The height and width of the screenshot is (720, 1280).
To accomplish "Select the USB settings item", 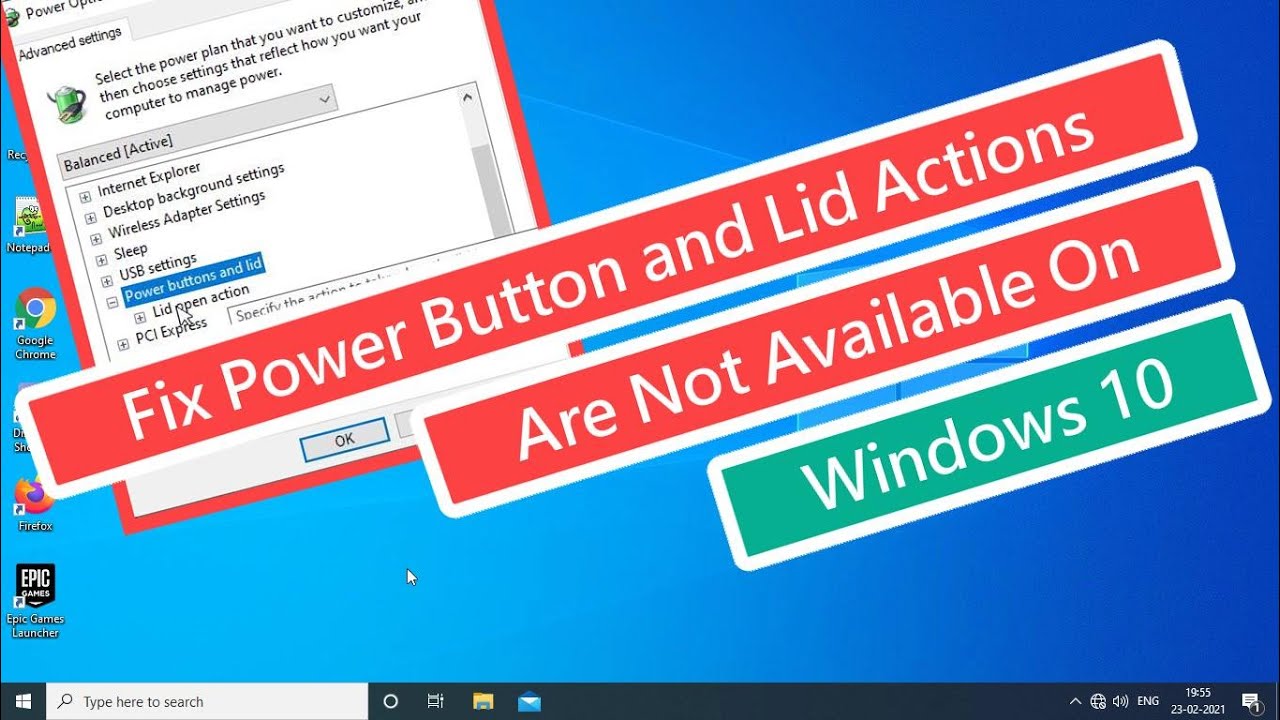I will 157,267.
